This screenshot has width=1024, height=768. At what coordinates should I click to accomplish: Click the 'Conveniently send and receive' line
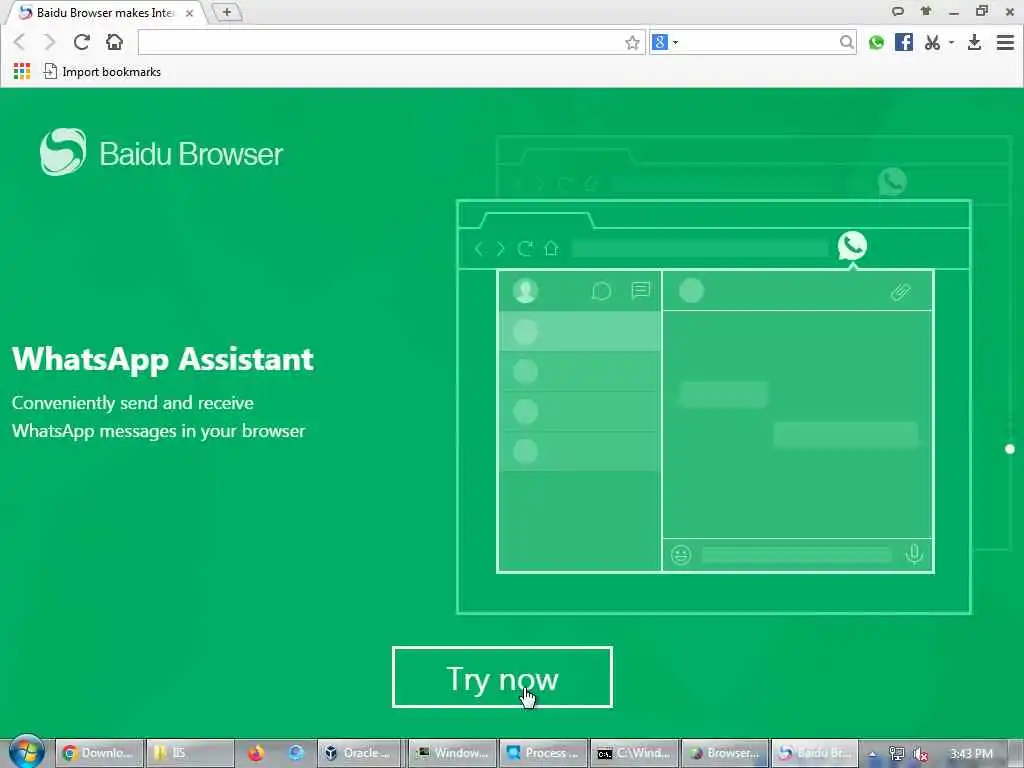click(133, 403)
